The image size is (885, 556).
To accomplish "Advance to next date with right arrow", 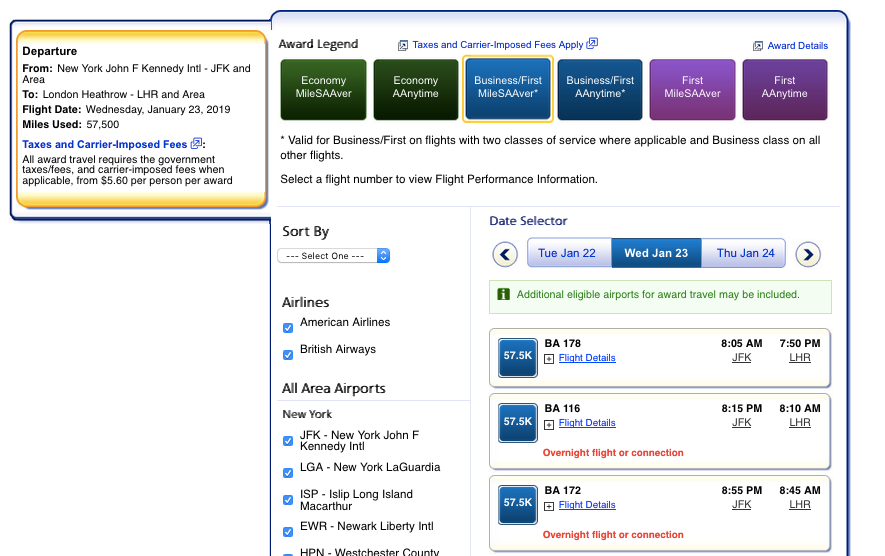I will (x=808, y=254).
